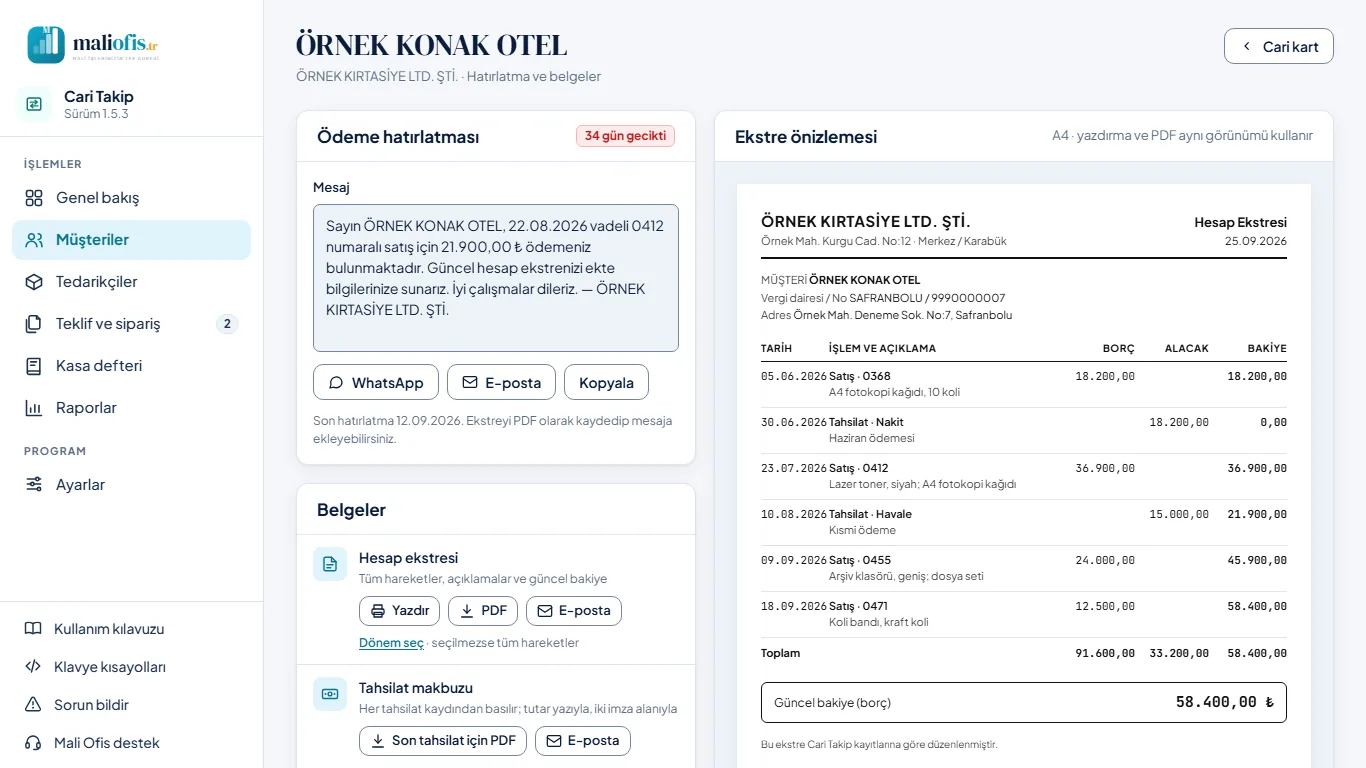This screenshot has height=768, width=1366.
Task: Click the Tahsilat · Nakit row
Action: coord(1024,430)
